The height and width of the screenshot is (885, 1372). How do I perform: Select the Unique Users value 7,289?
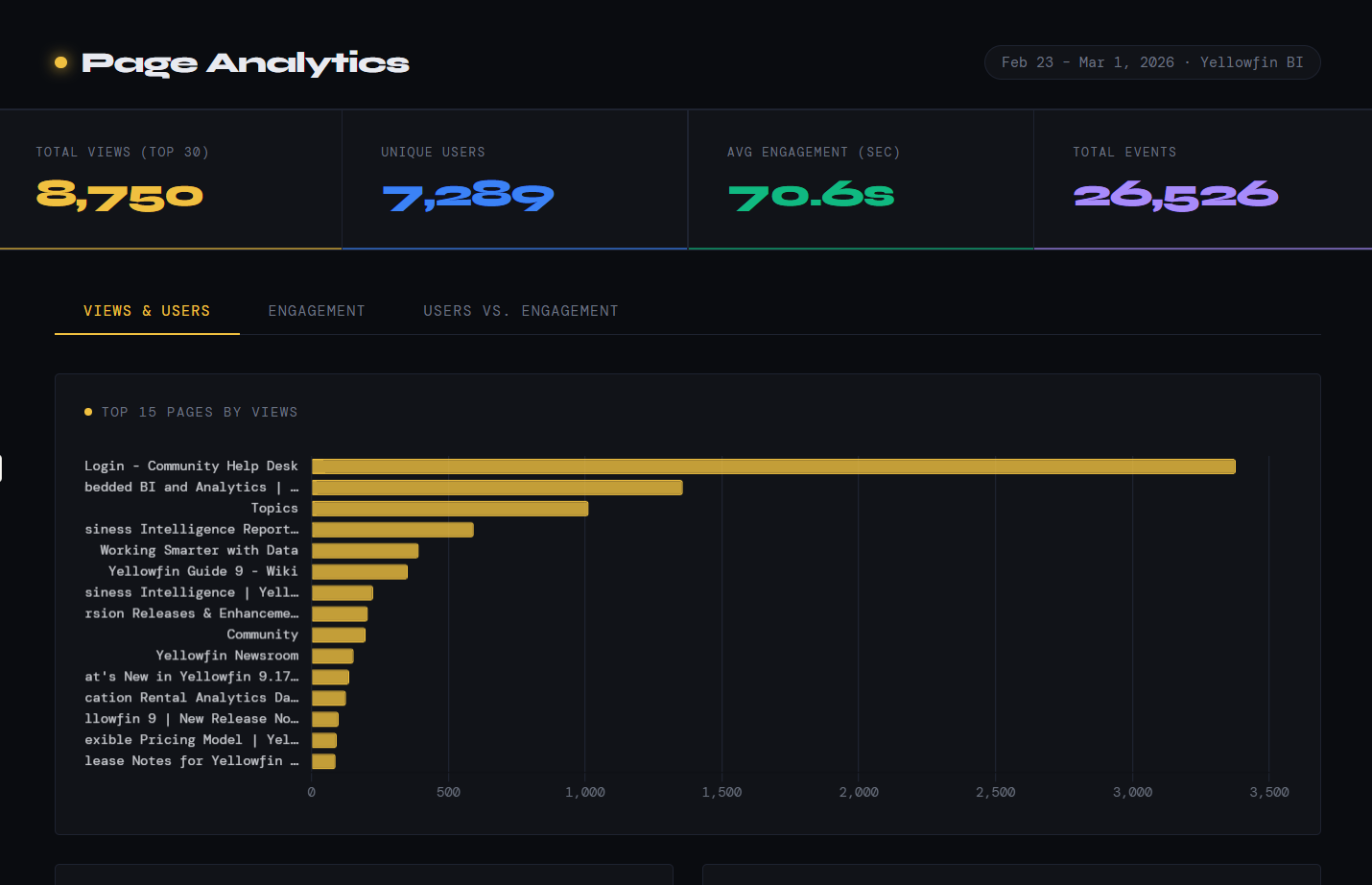pos(468,197)
